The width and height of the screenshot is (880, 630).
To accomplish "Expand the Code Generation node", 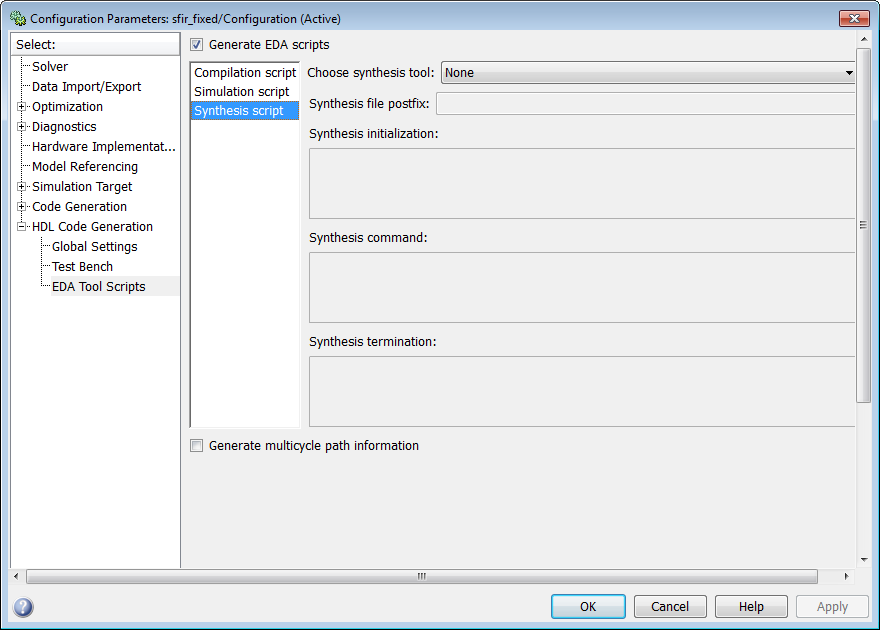I will coord(21,206).
